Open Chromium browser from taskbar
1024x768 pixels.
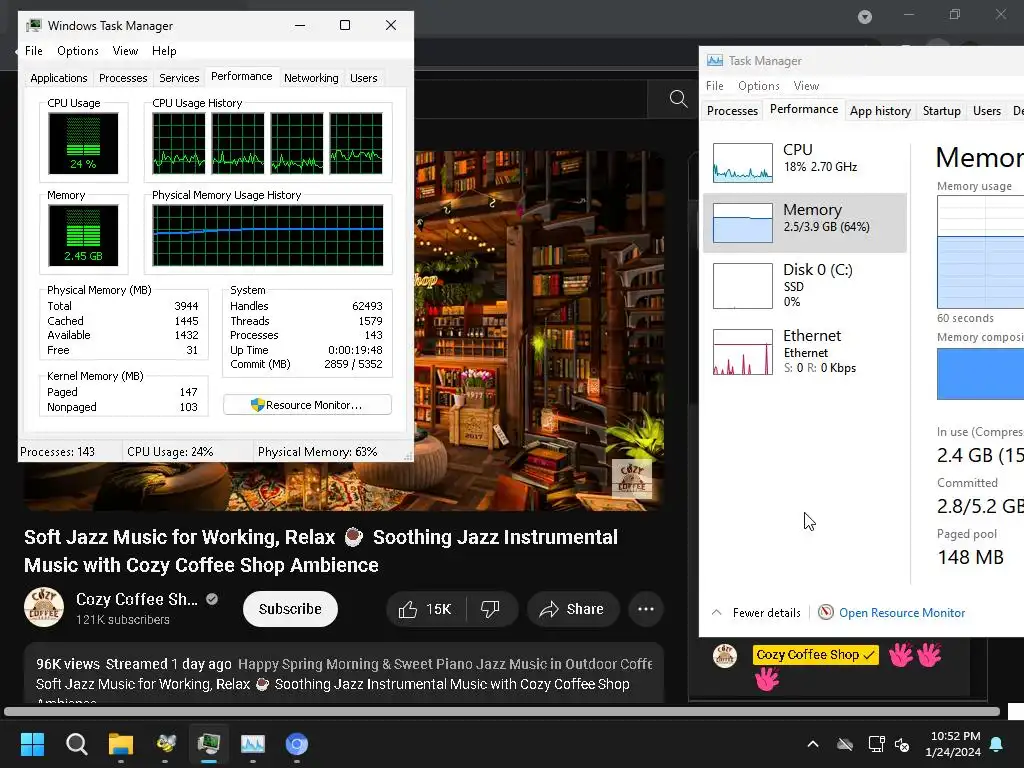[296, 744]
